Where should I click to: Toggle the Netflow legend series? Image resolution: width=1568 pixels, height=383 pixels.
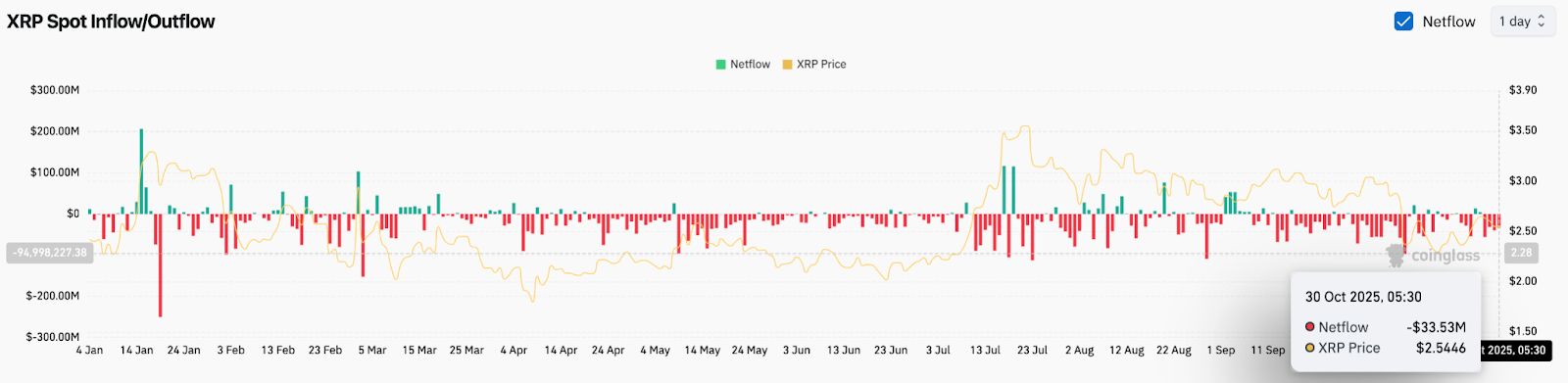(743, 64)
